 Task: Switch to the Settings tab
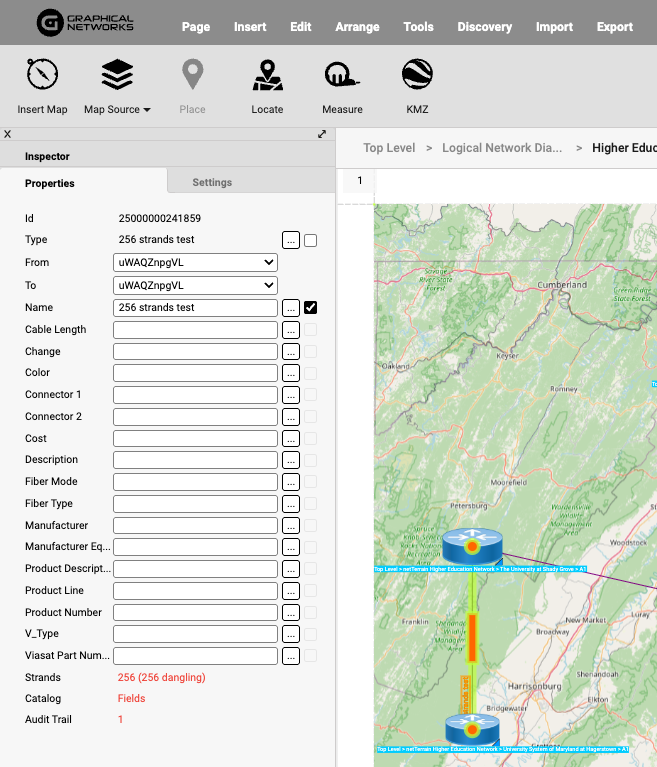click(212, 182)
